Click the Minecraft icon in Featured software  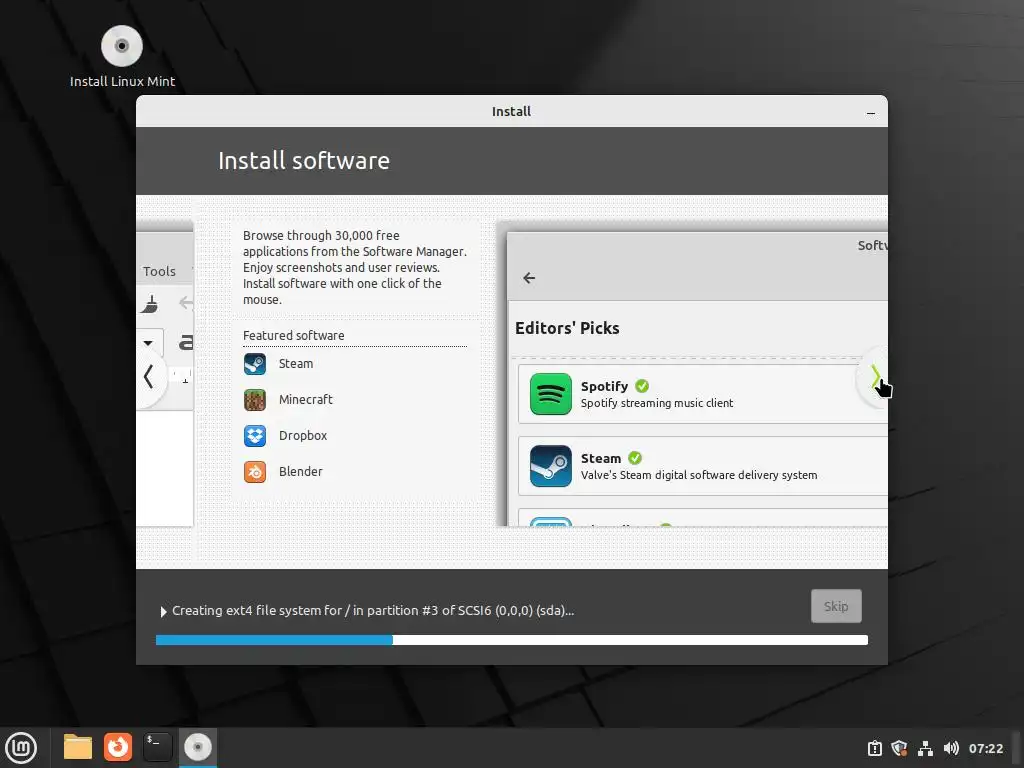255,400
